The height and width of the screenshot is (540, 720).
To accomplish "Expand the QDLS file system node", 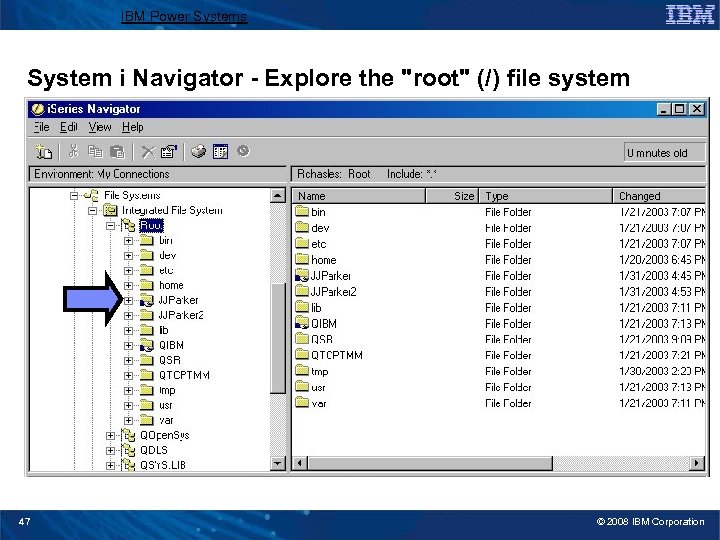I will coord(110,450).
